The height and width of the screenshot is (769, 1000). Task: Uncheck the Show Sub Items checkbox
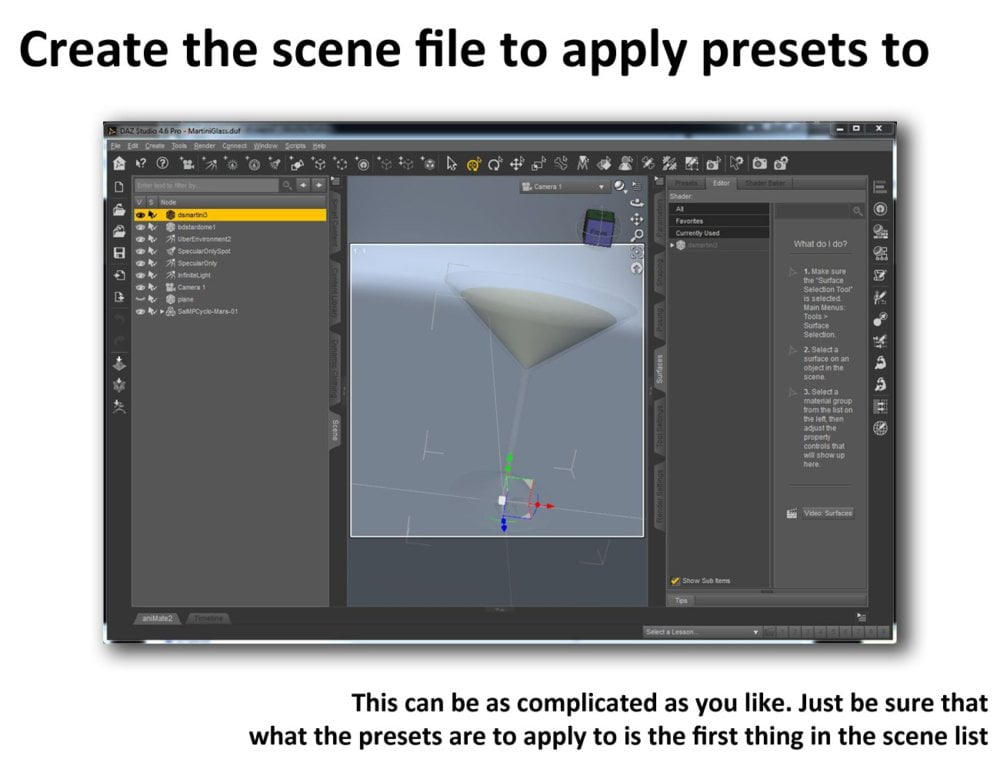(675, 581)
